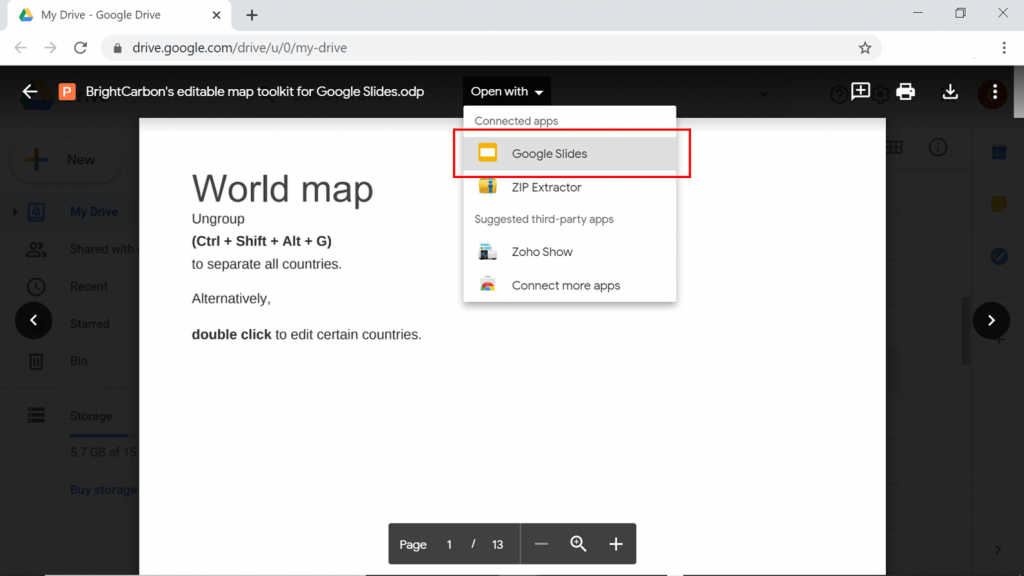Expand the My Drive tree item
The width and height of the screenshot is (1024, 576).
tap(14, 211)
